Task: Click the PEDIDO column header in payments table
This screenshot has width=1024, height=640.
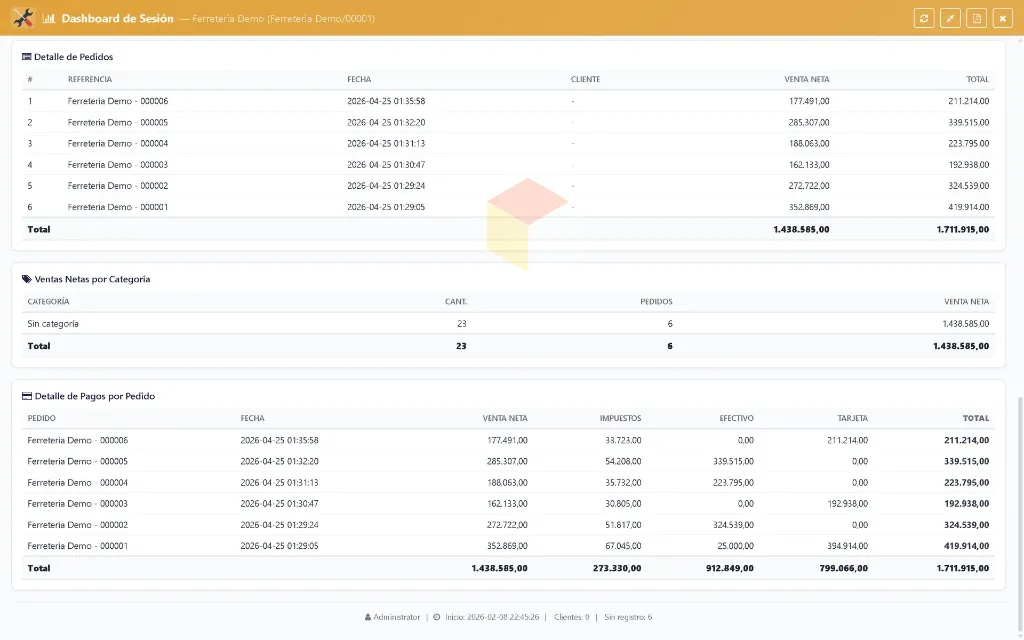Action: [41, 418]
